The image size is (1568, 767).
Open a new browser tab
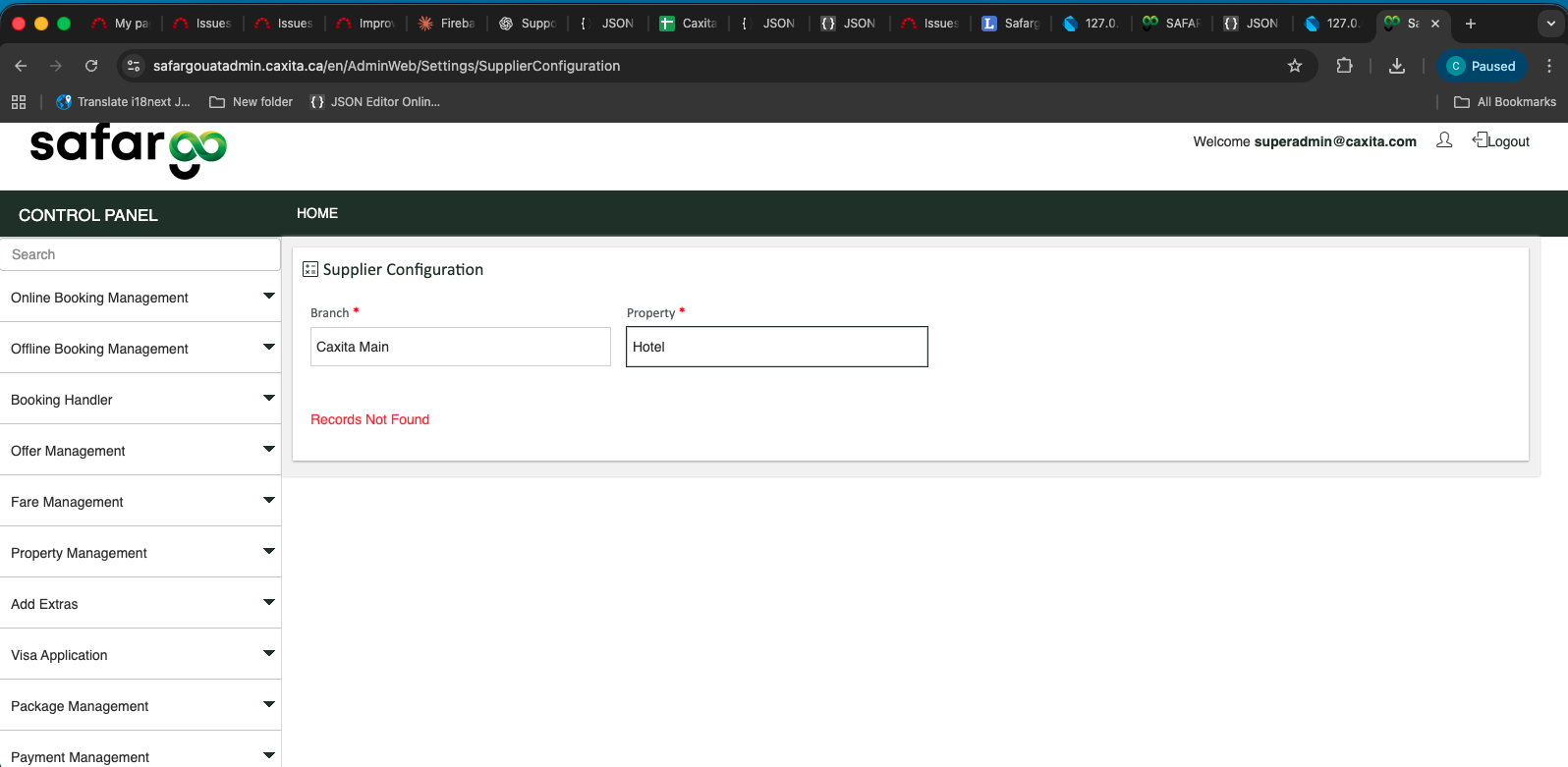click(1470, 24)
